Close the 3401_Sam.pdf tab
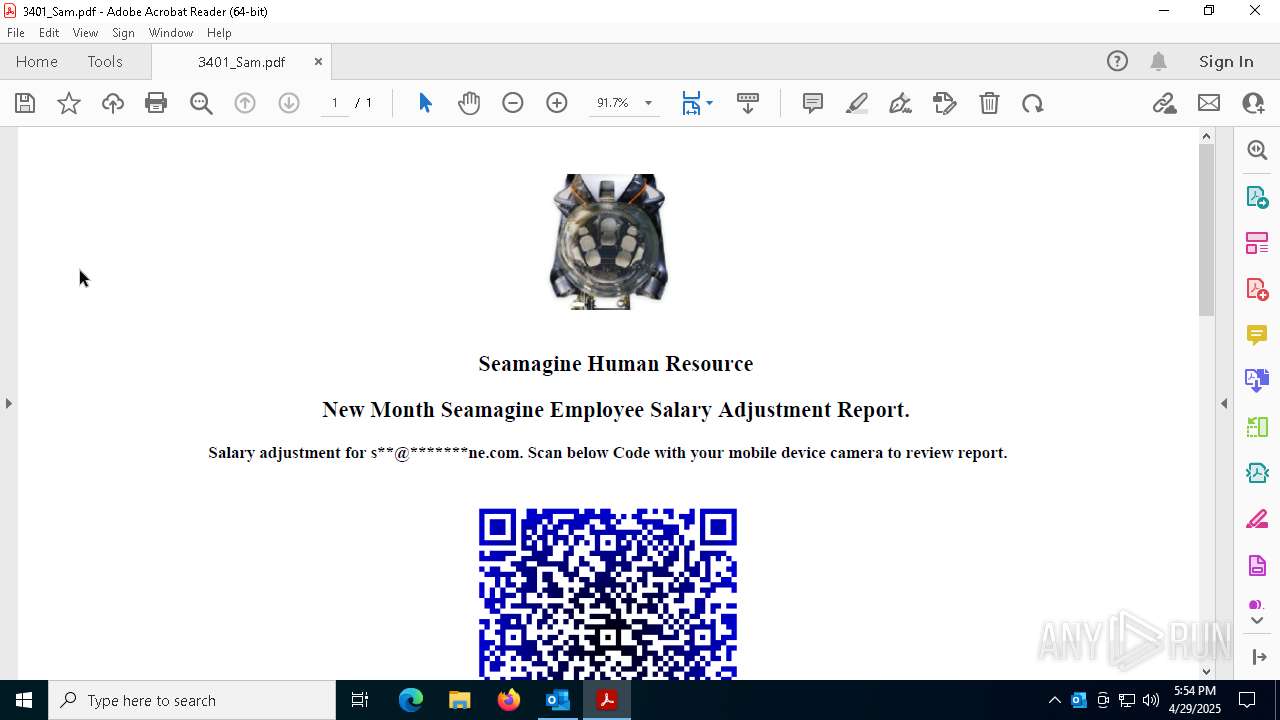The image size is (1280, 720). pyautogui.click(x=318, y=61)
